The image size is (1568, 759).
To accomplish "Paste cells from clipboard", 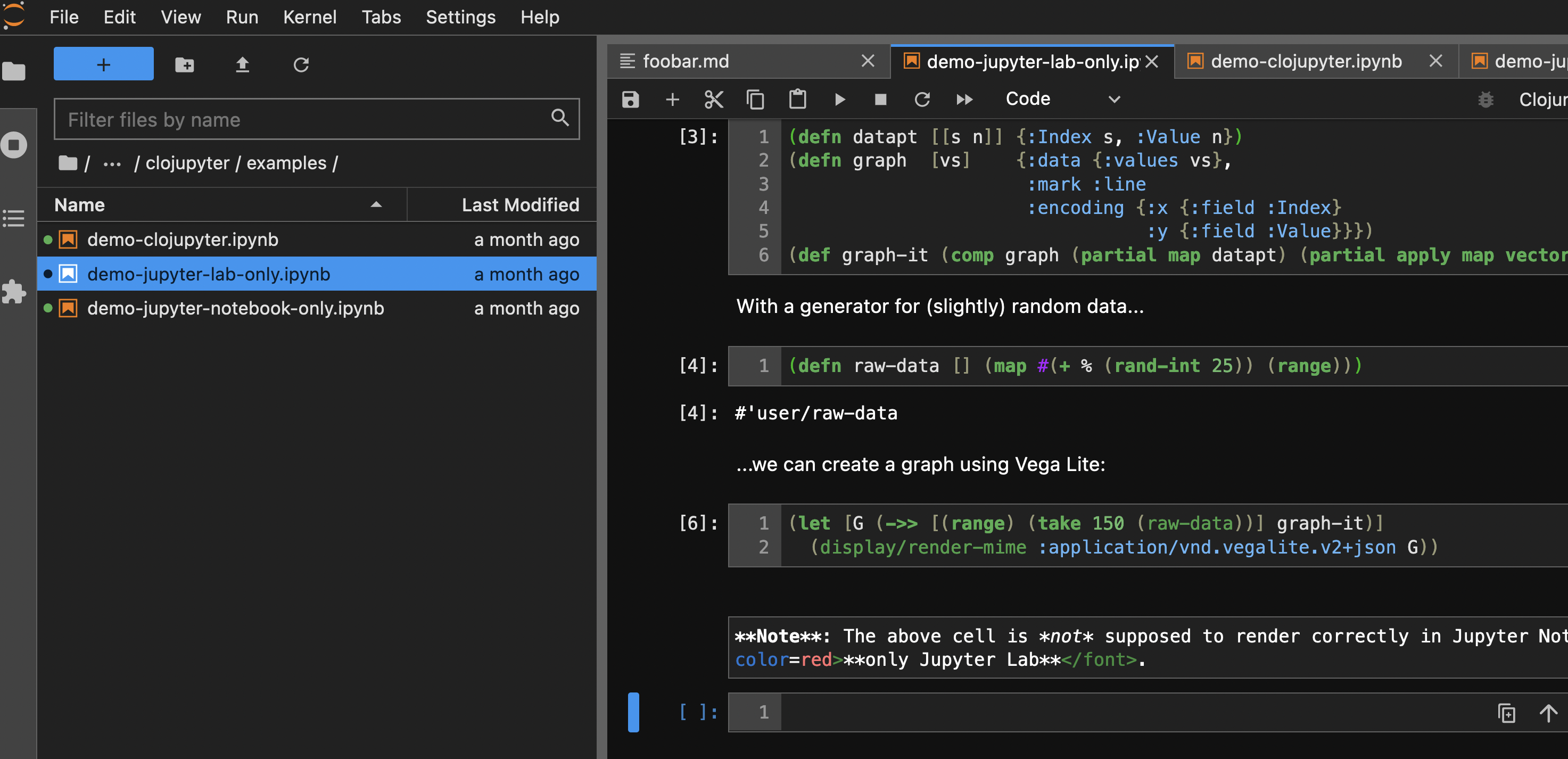I will pos(797,99).
